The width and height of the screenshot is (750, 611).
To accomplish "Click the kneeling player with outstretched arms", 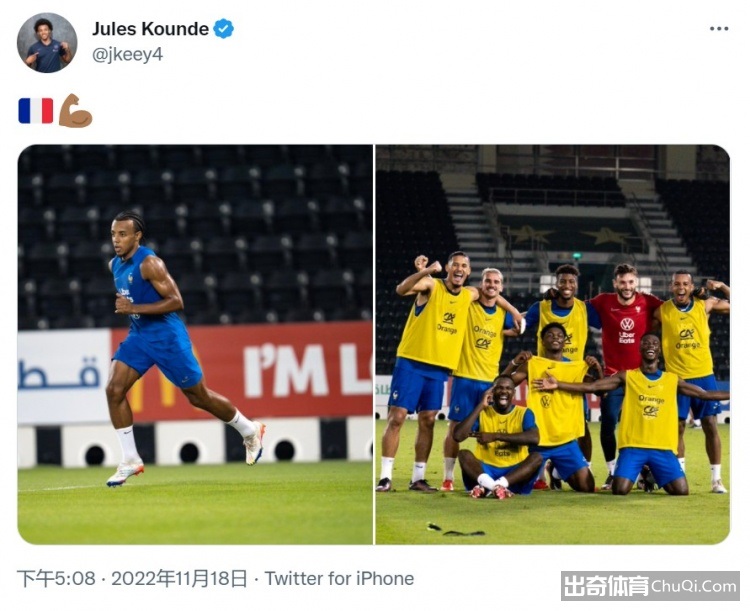I will [643, 414].
